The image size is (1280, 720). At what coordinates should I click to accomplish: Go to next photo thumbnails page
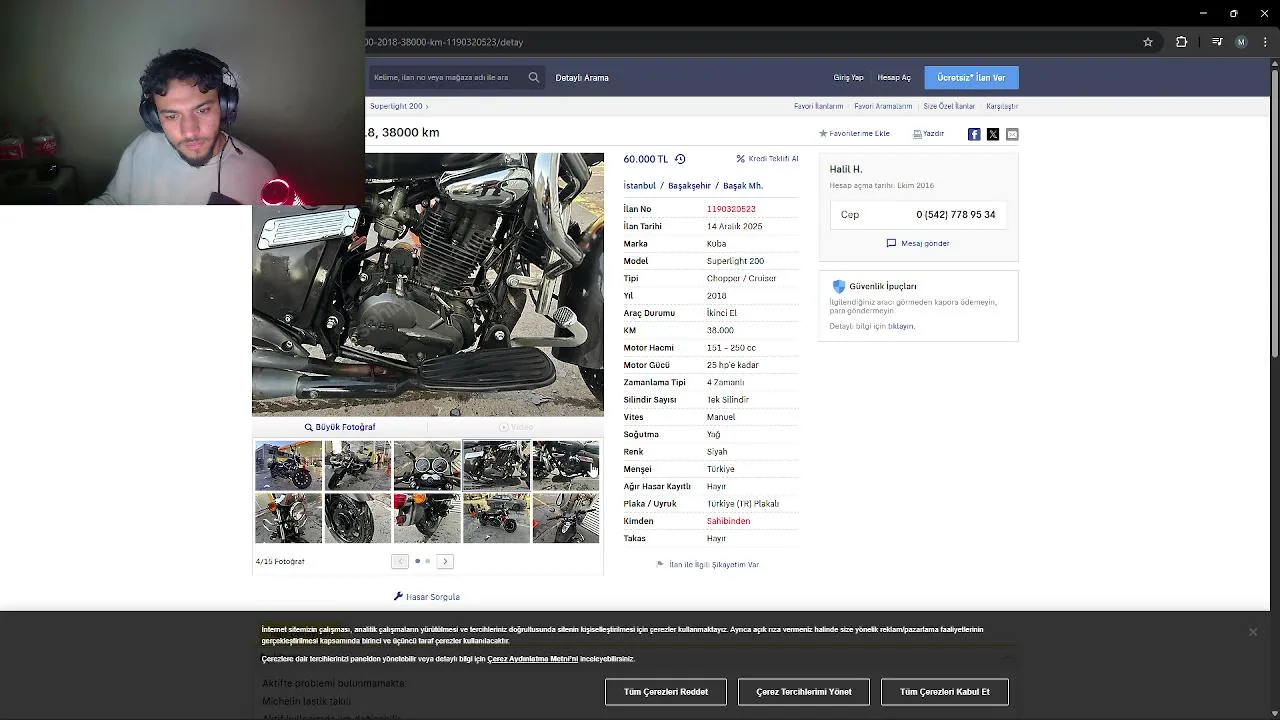coord(446,561)
